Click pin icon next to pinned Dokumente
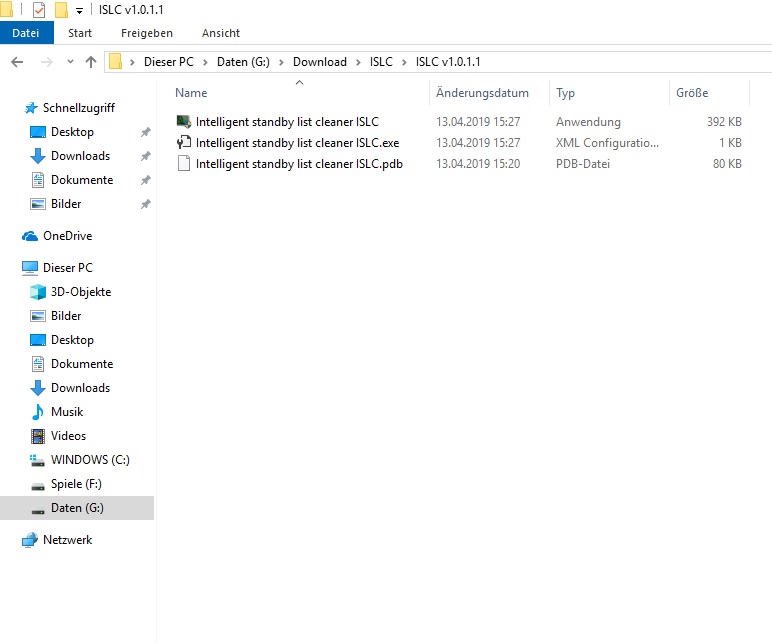 click(x=145, y=180)
